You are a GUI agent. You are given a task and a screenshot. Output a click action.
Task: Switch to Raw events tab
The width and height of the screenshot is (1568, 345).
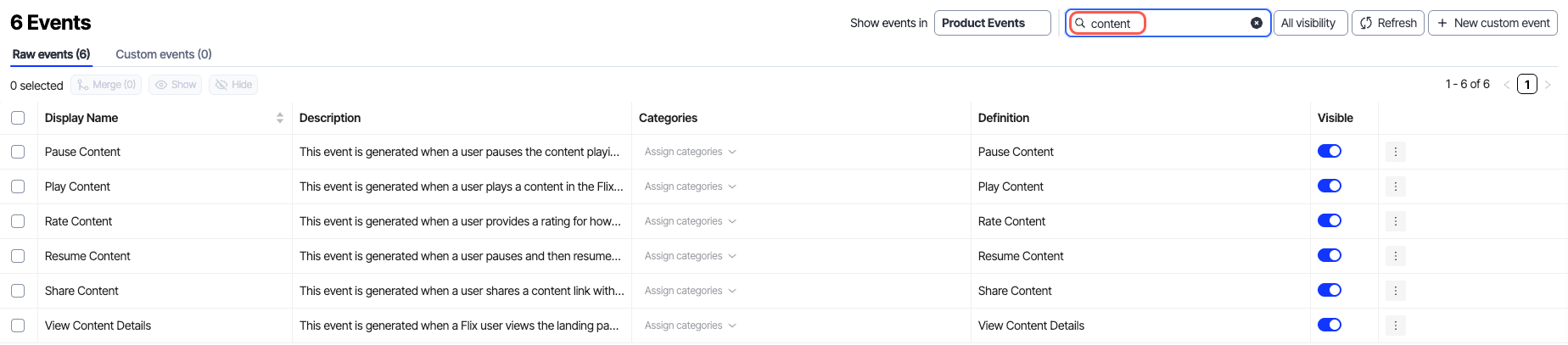51,54
